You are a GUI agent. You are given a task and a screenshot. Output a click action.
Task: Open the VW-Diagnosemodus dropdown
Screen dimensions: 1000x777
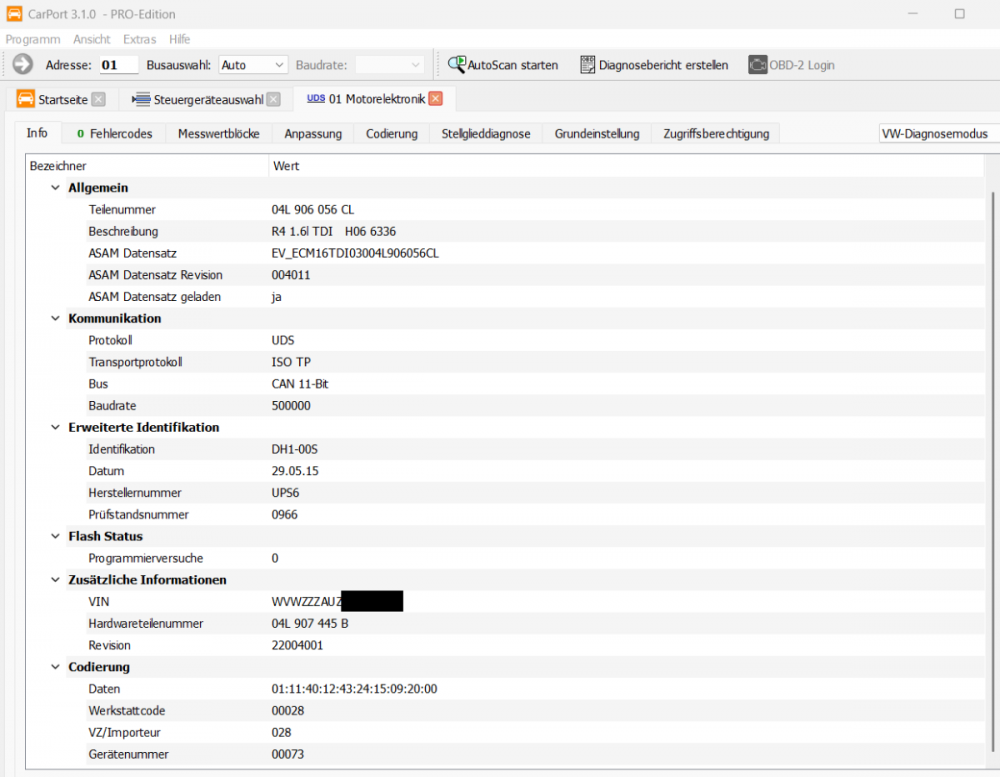pyautogui.click(x=936, y=134)
